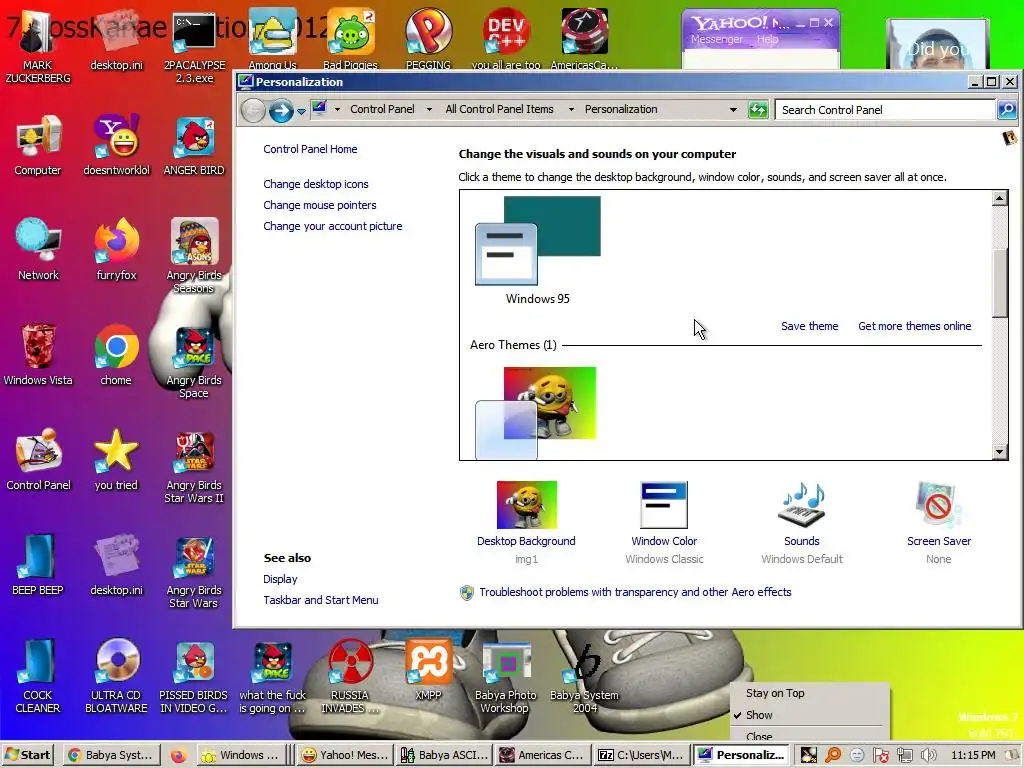Open Change desktop icons link

pos(315,184)
